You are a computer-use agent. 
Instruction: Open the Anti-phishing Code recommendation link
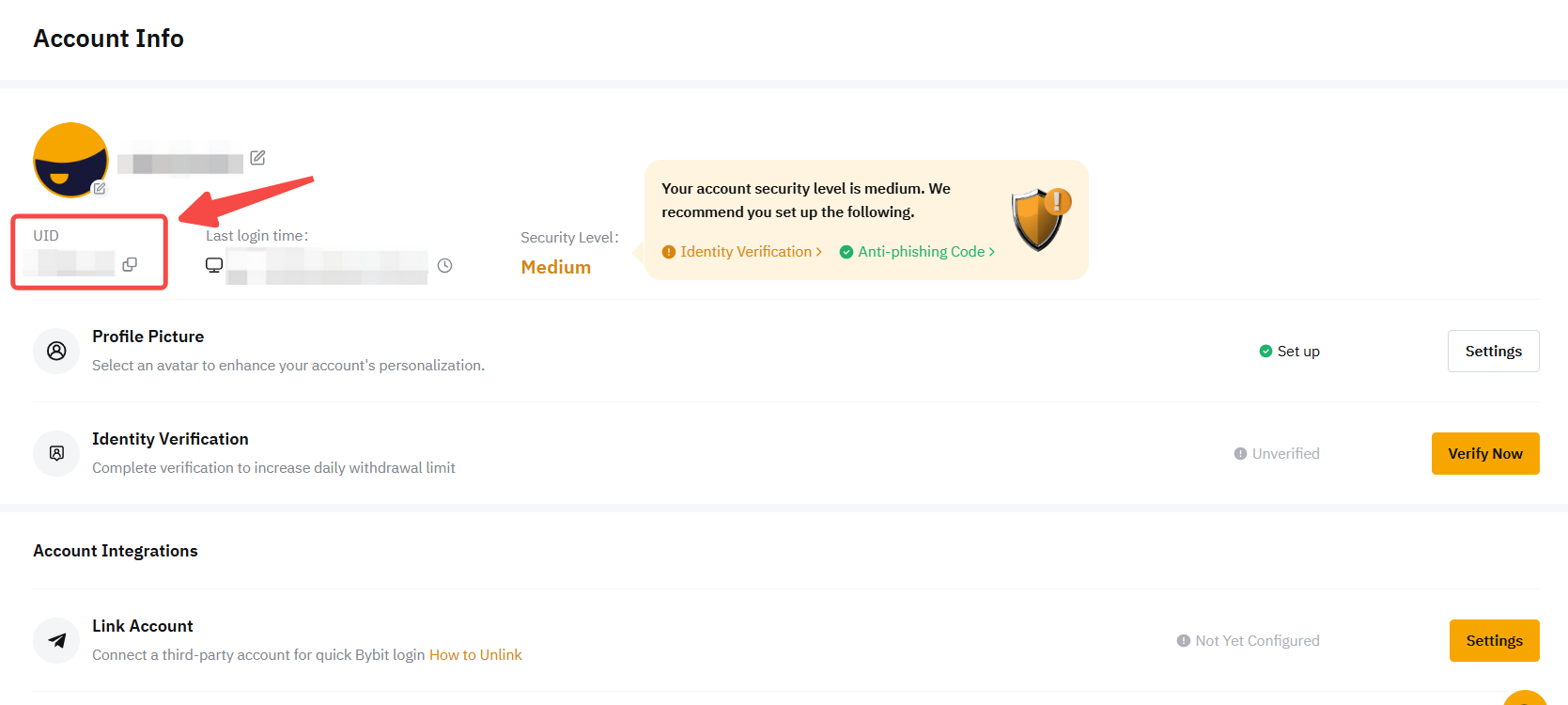coord(922,252)
